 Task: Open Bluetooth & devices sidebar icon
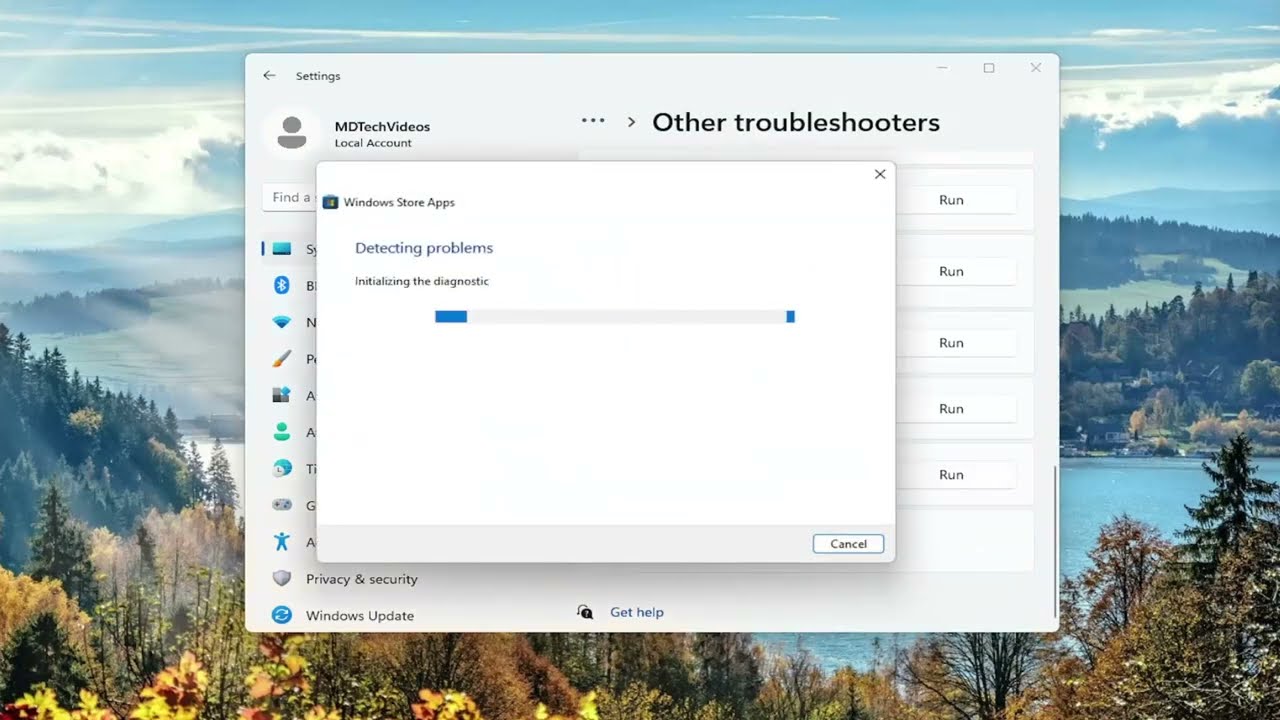click(x=282, y=286)
